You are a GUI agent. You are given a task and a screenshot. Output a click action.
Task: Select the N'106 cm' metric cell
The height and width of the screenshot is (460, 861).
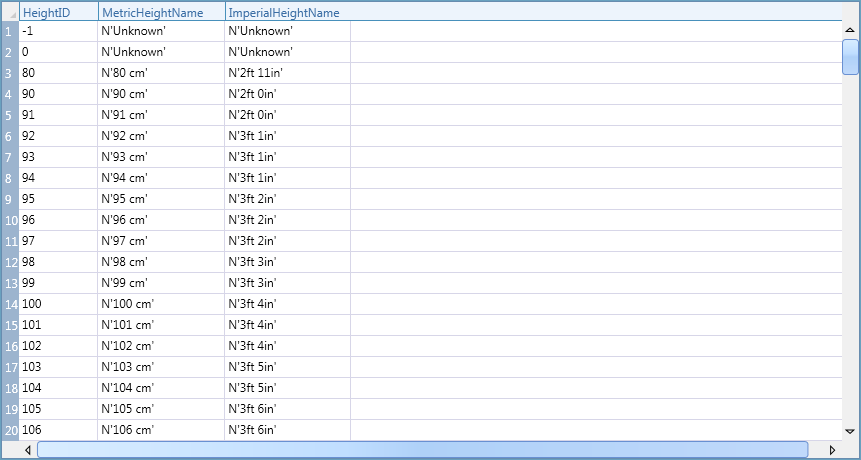pyautogui.click(x=161, y=430)
